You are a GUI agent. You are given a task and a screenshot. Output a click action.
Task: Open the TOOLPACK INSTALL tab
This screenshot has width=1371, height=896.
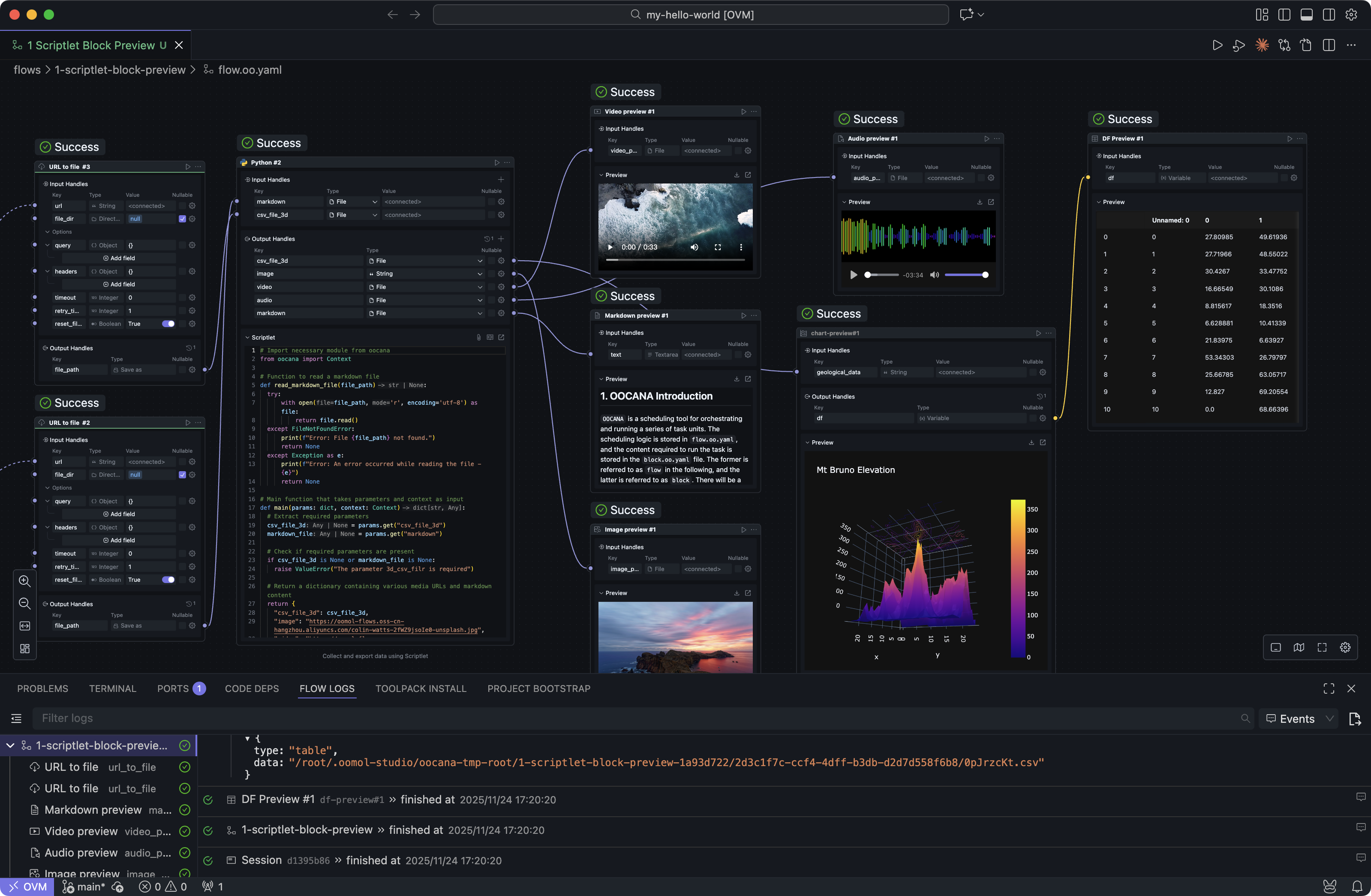421,688
